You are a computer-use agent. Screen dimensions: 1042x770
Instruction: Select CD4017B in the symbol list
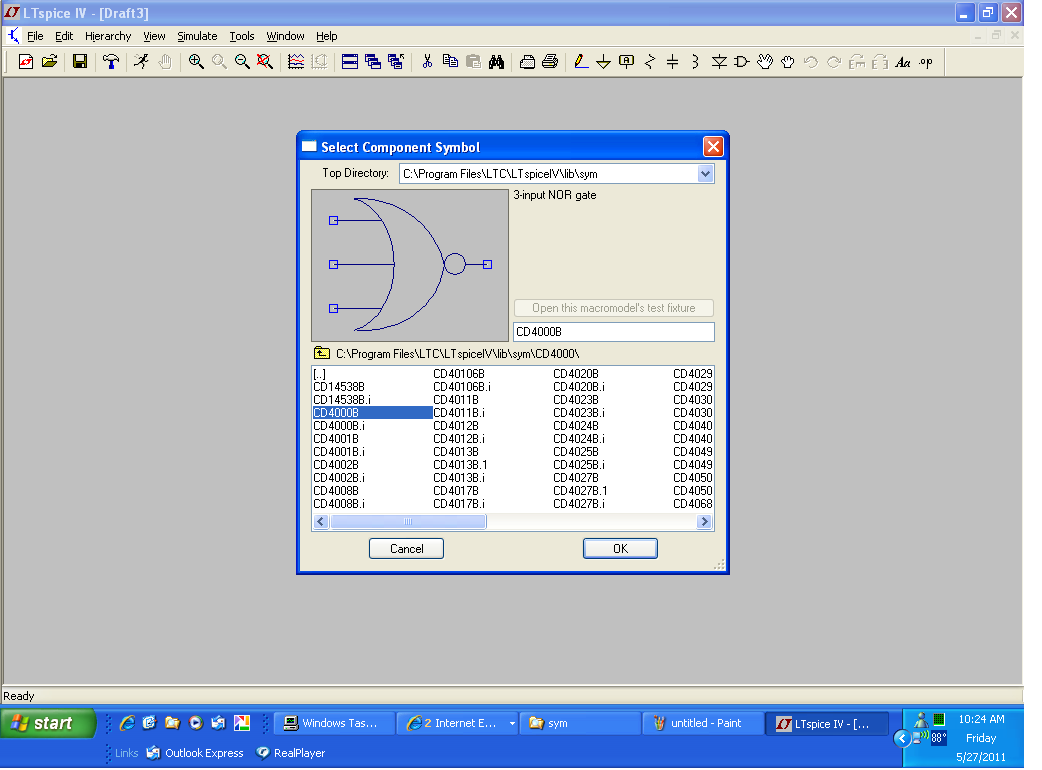tap(456, 491)
